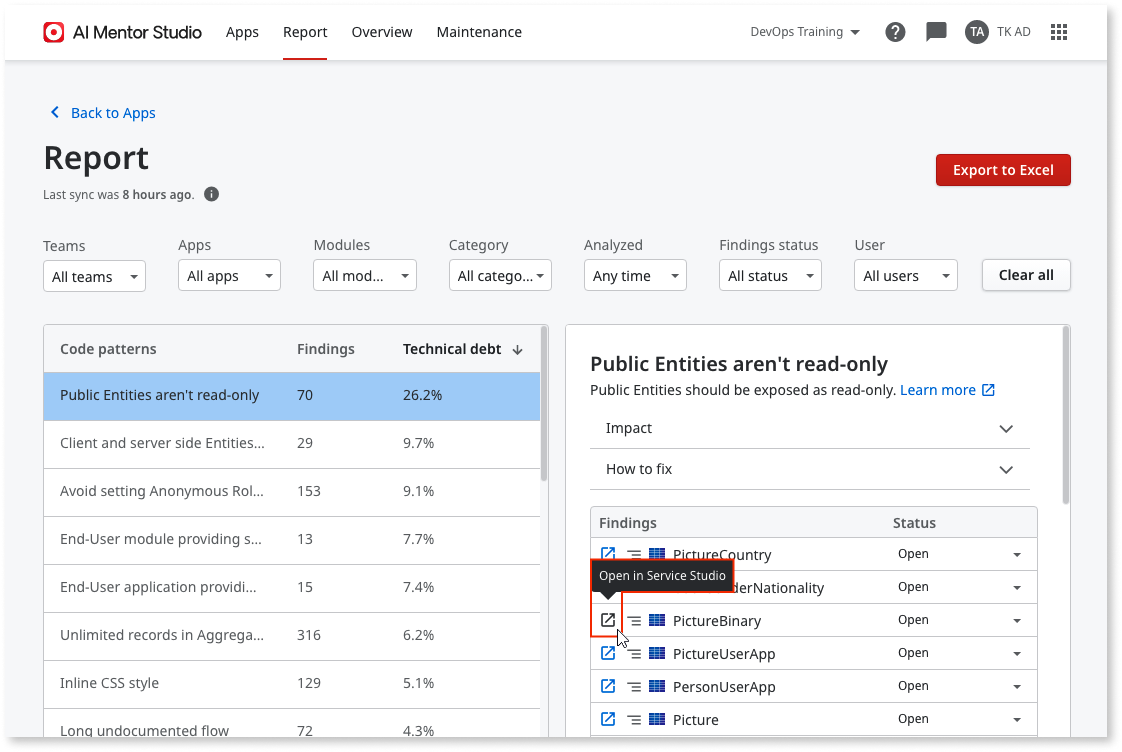Open PictureCountry in Service Studio
Viewport: 1122px width, 752px height.
(x=608, y=553)
